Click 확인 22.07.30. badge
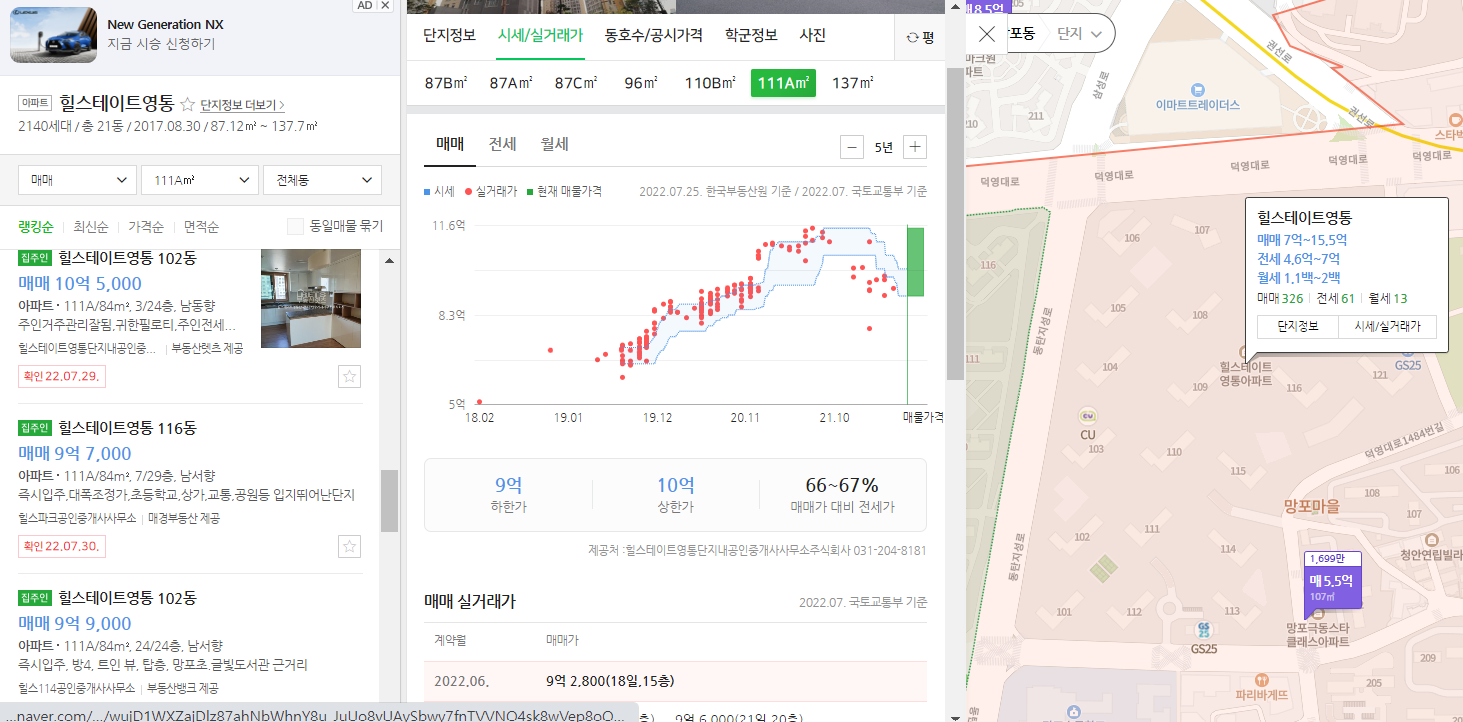Viewport: 1463px width, 722px height. tap(63, 546)
